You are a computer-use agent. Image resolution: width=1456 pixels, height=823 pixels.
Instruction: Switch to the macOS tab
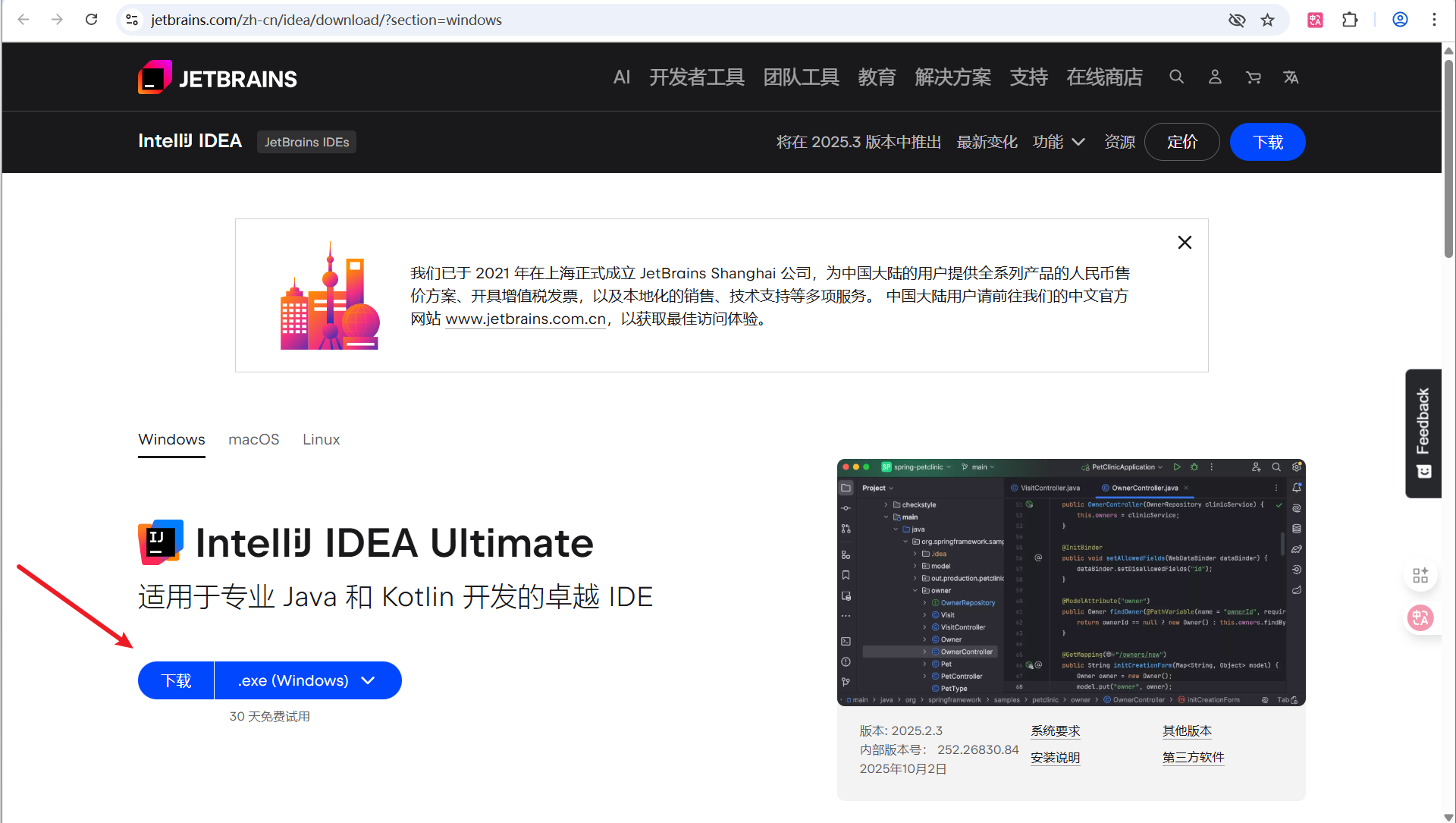click(253, 439)
